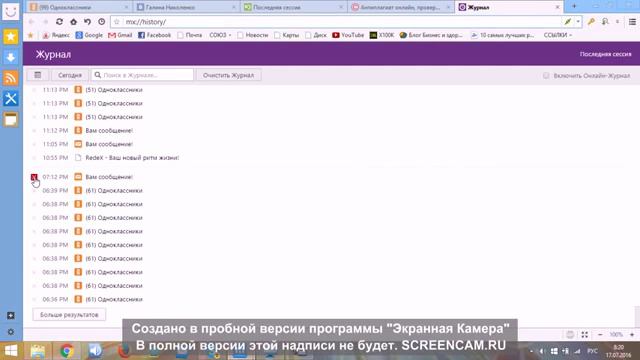Open the Карты bookmark
The image size is (640, 360).
(x=287, y=36)
